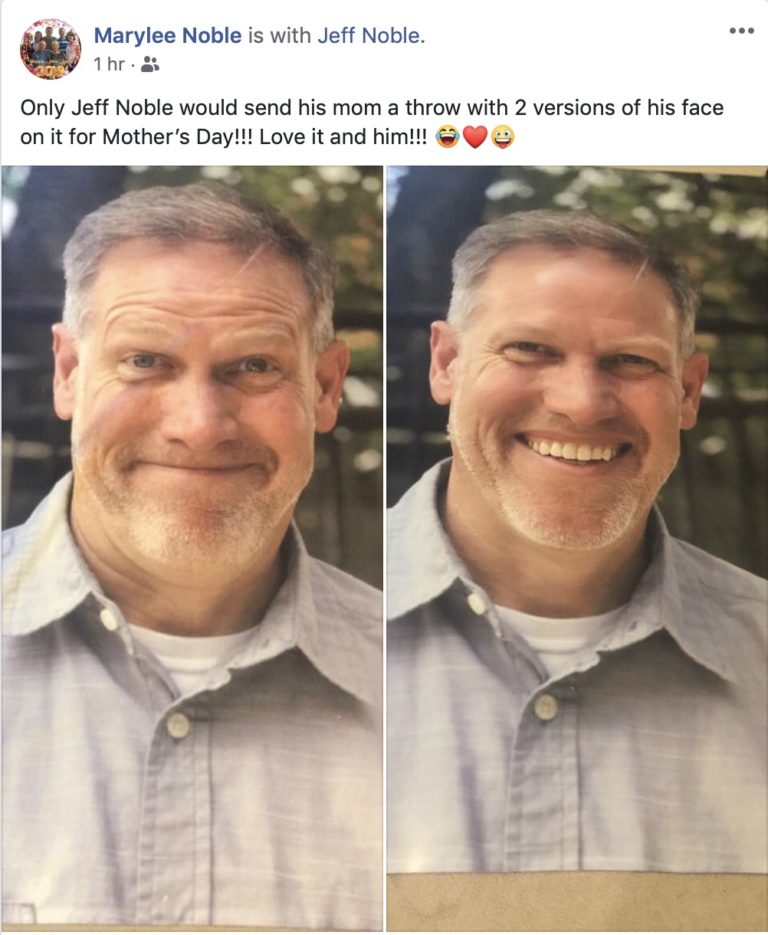The width and height of the screenshot is (768, 935).
Task: Open the right photo with toothy smile
Action: [x=577, y=547]
